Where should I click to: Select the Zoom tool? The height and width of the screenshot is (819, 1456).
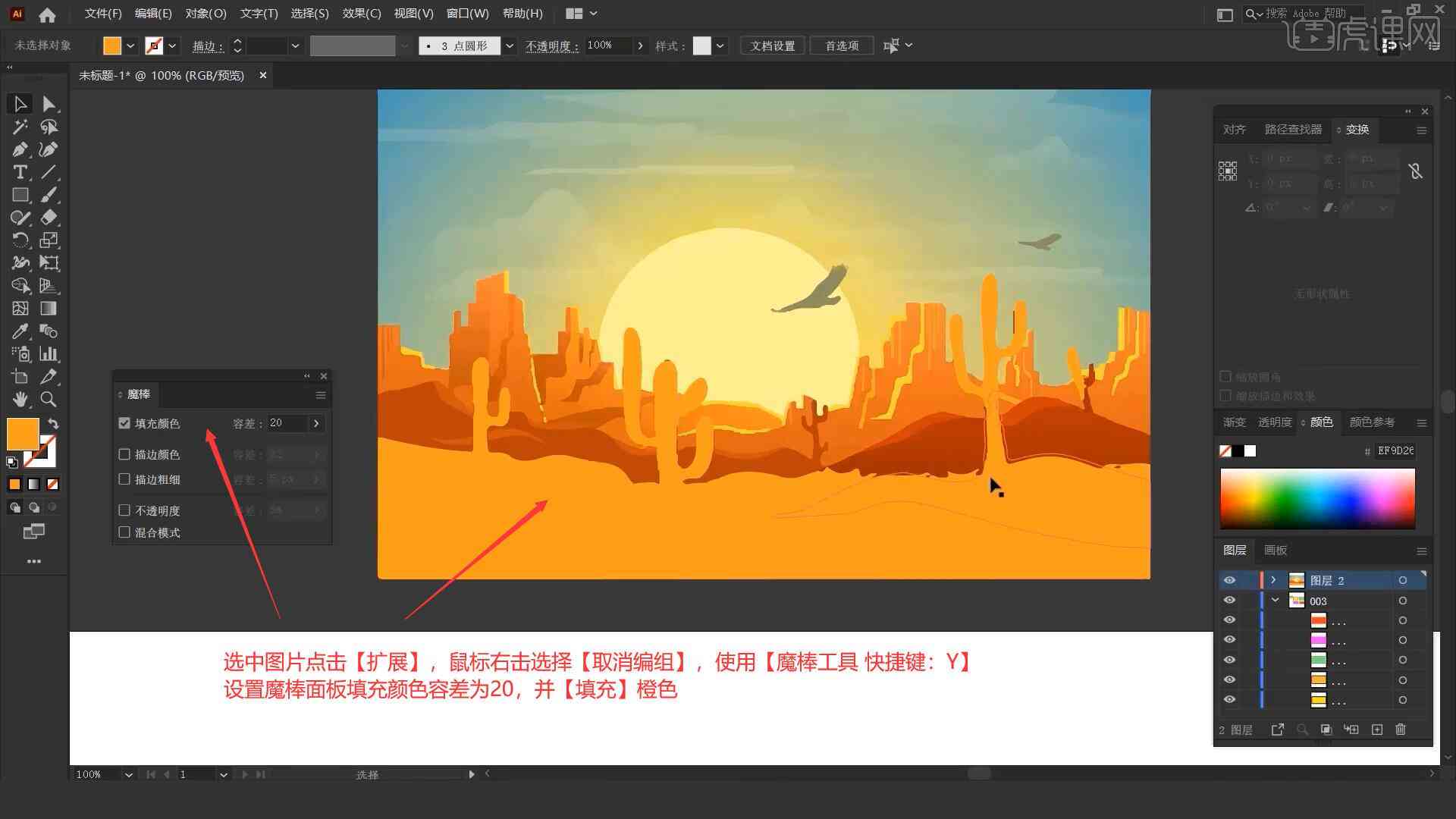pos(49,399)
